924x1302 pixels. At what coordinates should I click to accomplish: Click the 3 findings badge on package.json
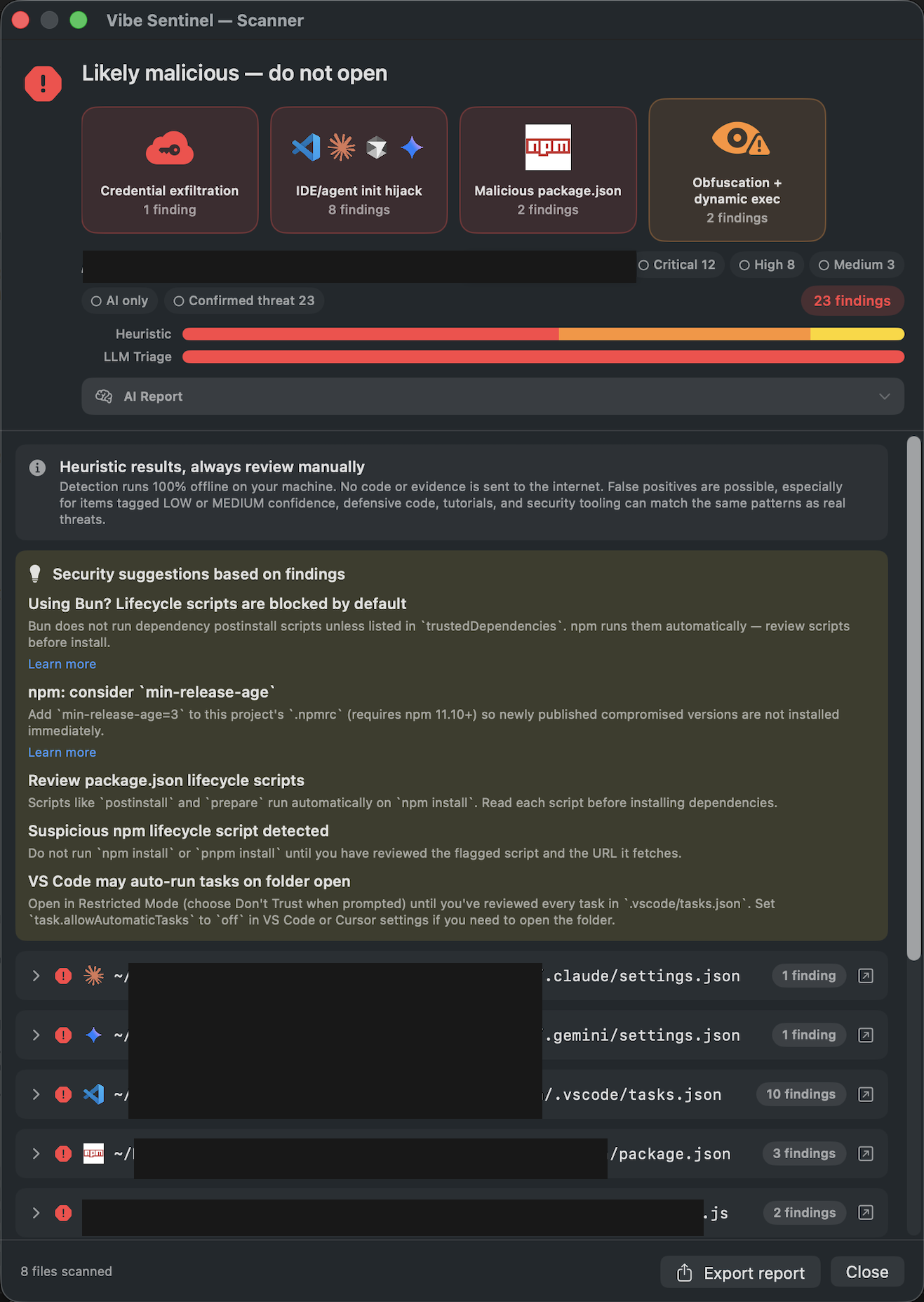[x=804, y=1153]
